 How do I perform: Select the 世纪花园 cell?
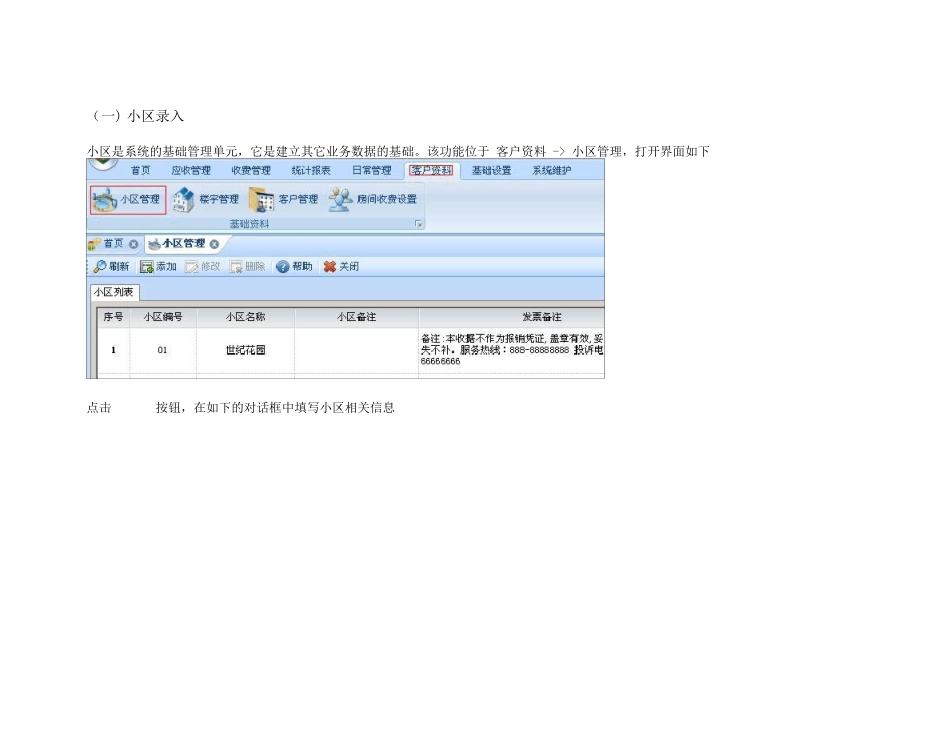(245, 350)
